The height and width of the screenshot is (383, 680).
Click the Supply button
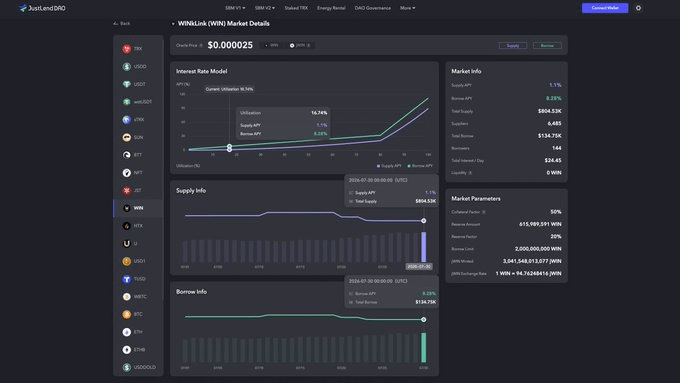point(513,46)
